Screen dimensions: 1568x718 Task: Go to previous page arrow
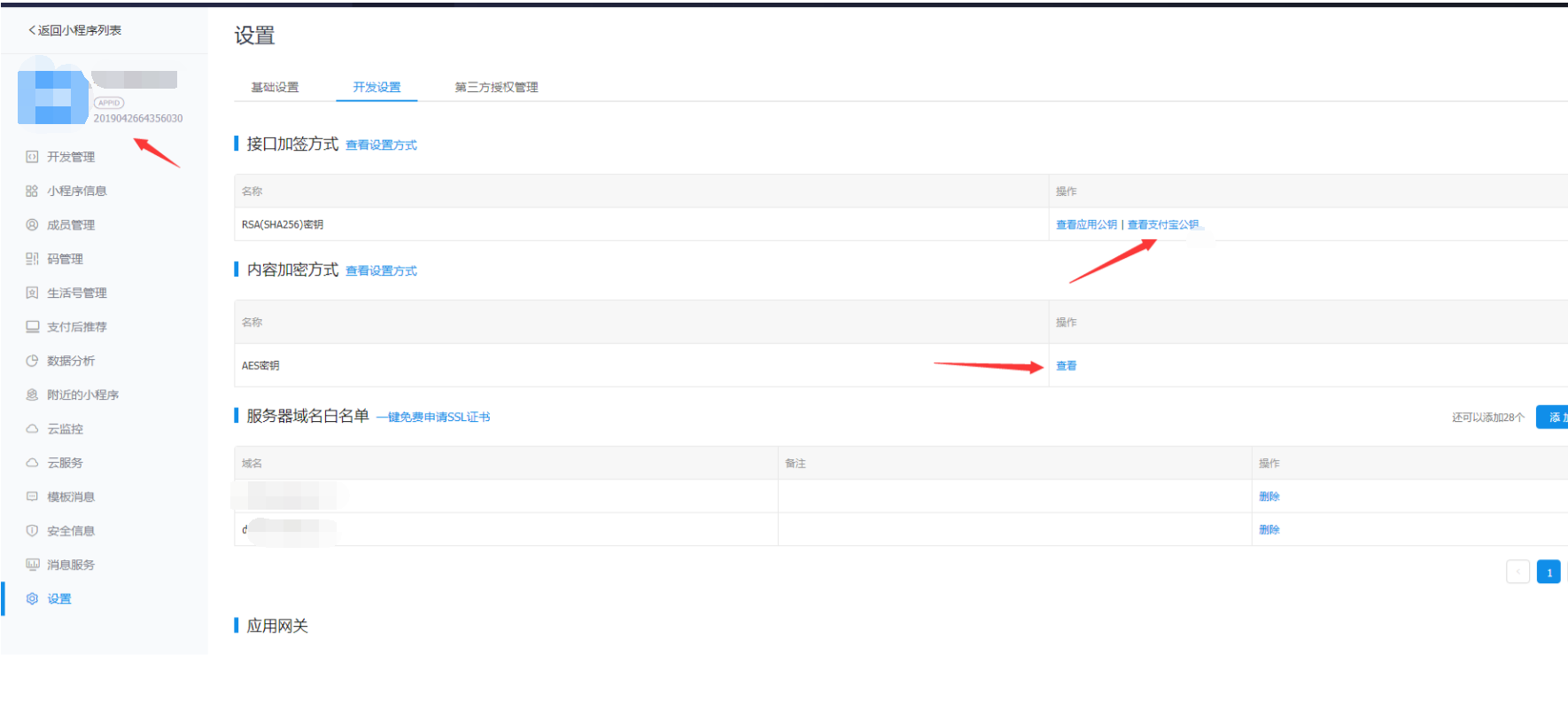pos(1518,572)
